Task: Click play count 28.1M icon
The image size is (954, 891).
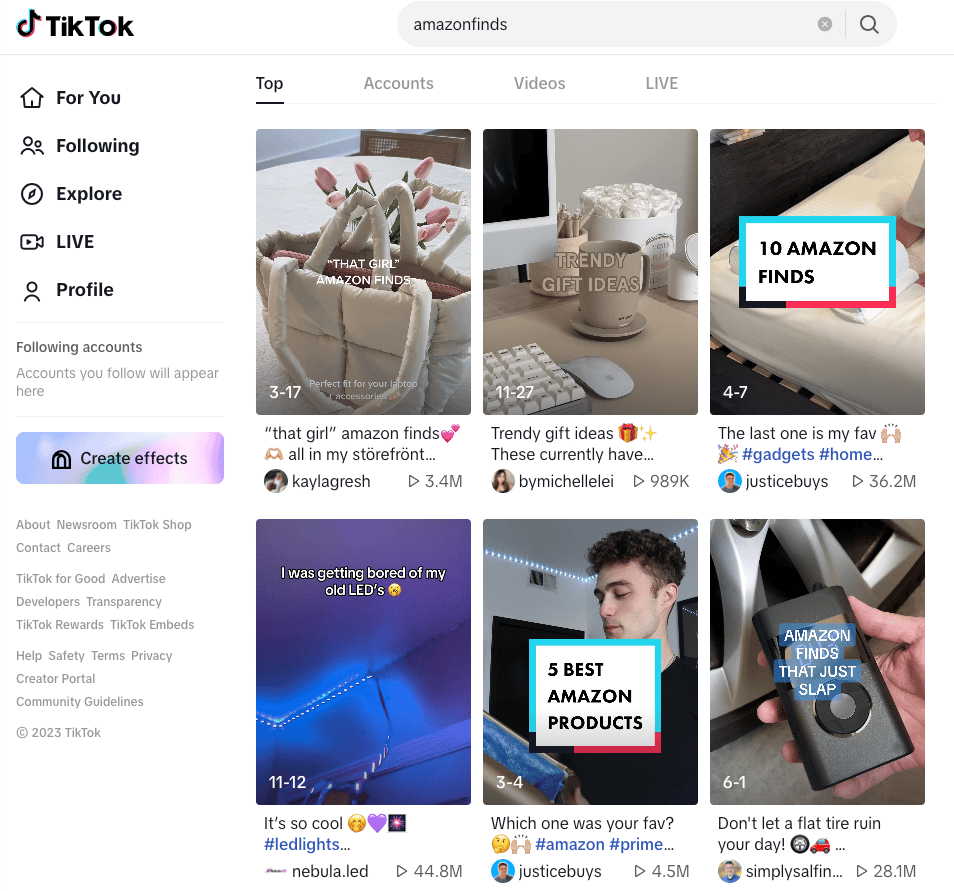Action: click(862, 872)
